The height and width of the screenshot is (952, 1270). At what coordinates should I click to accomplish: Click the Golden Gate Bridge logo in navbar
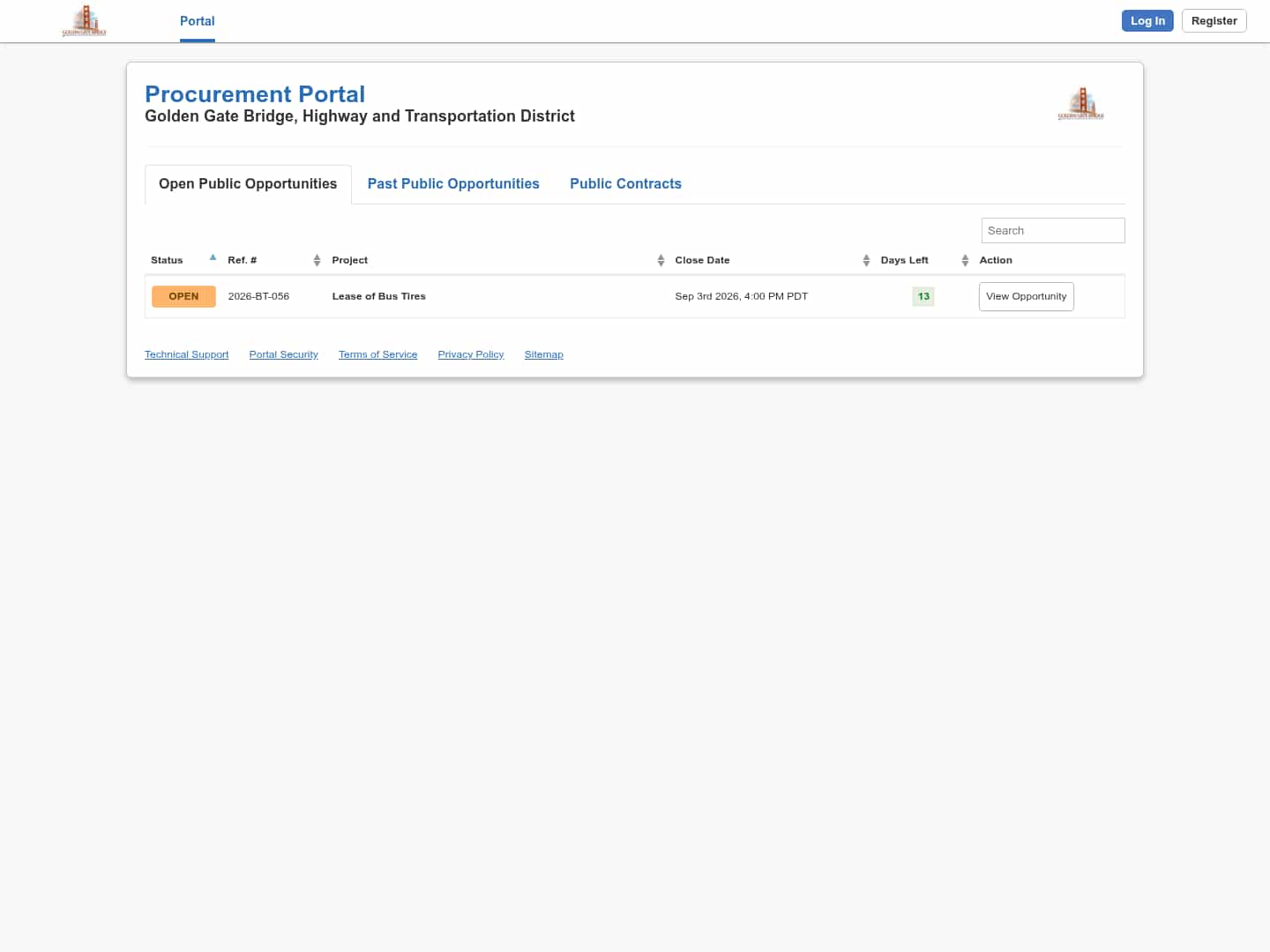(x=84, y=20)
